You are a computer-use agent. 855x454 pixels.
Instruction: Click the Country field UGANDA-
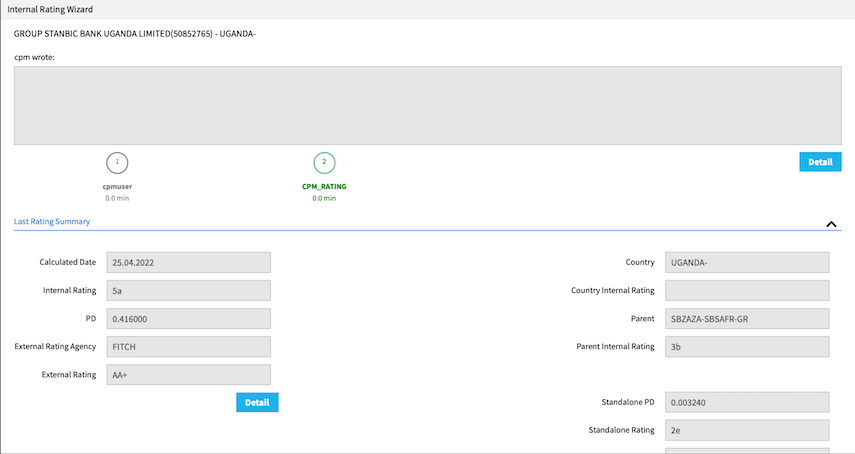[747, 262]
